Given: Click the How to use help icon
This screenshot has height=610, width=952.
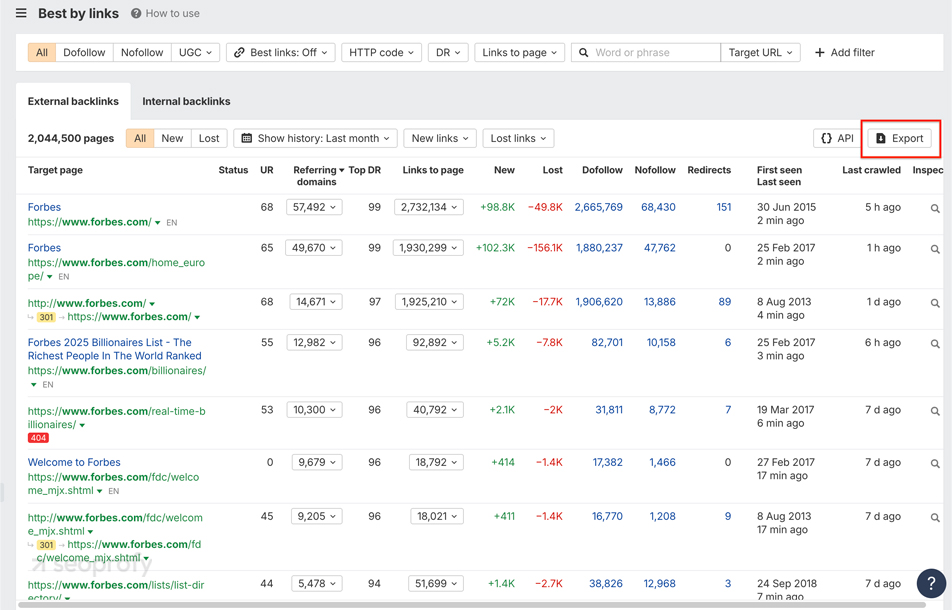Looking at the screenshot, I should pyautogui.click(x=136, y=13).
